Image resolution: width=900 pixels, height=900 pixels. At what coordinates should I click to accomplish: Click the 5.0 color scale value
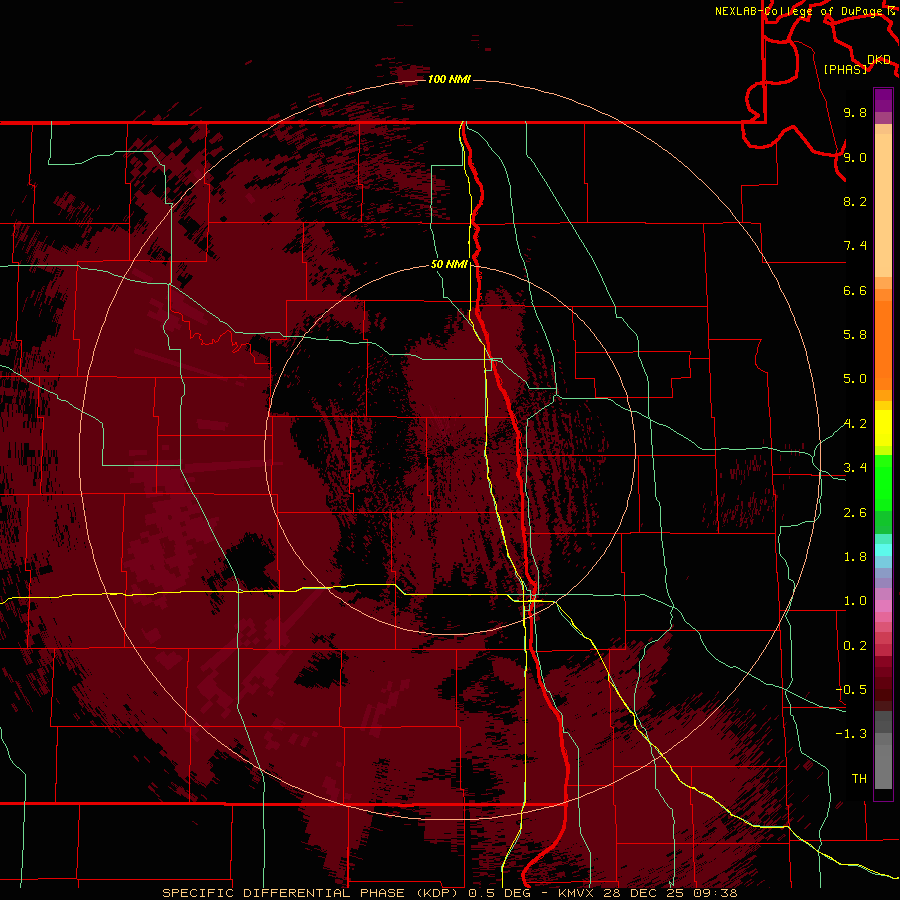[855, 379]
